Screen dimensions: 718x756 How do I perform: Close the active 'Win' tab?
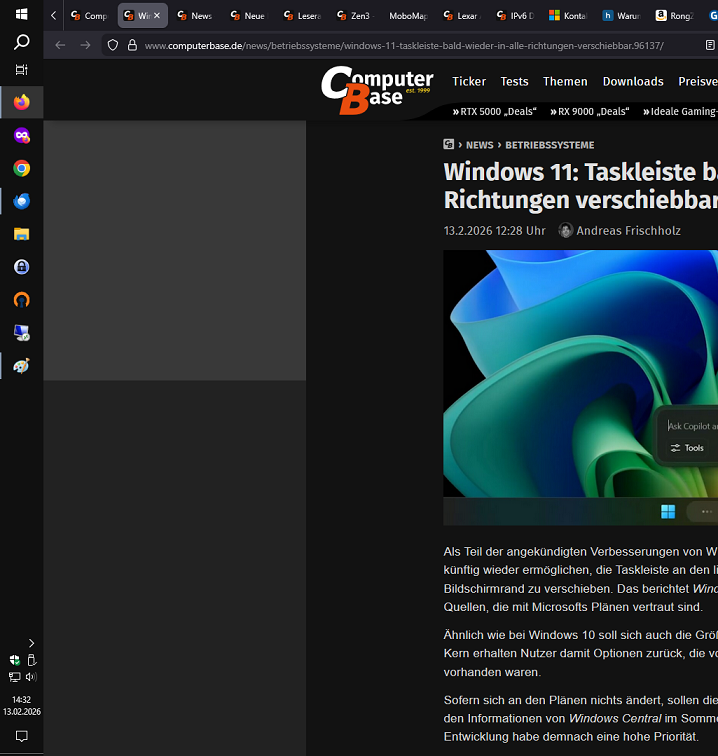(x=157, y=16)
